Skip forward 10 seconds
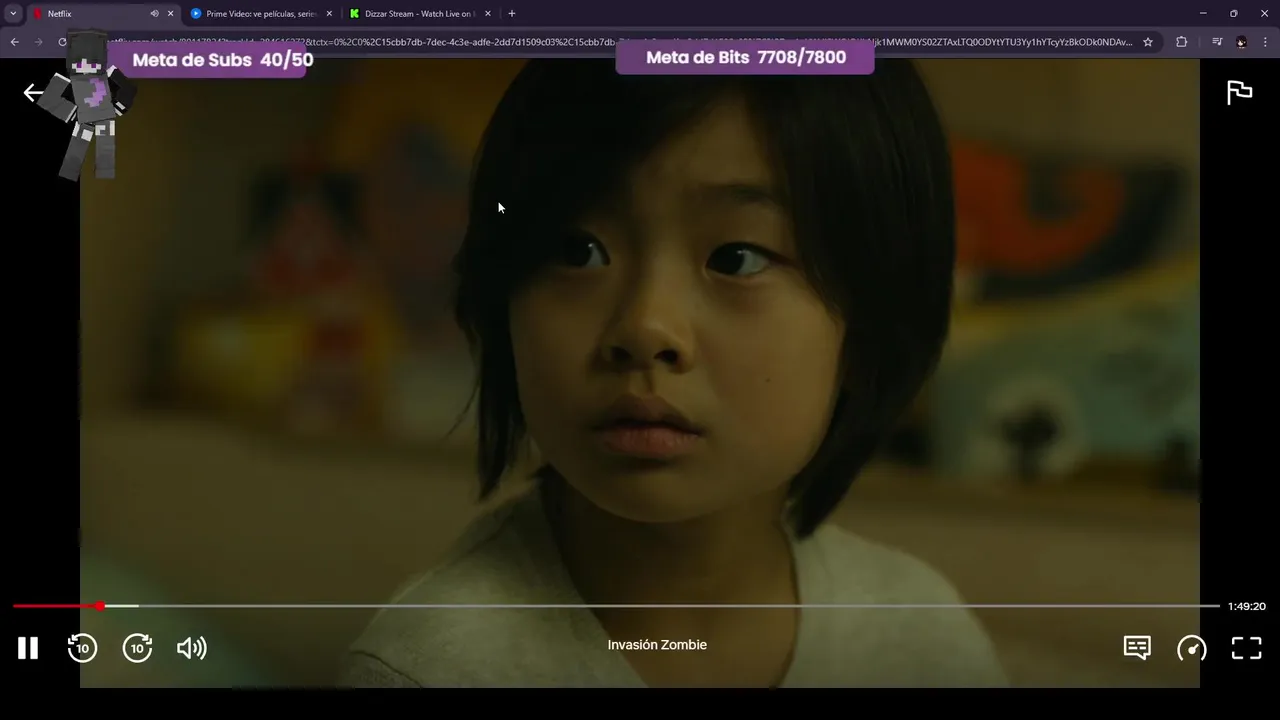 point(137,648)
